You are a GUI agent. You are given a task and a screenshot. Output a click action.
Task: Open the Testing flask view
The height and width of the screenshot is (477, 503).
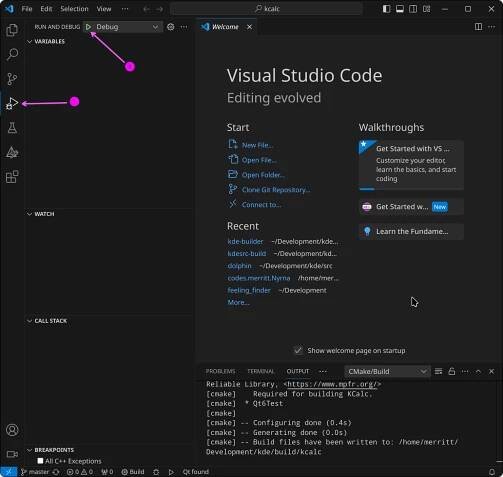pyautogui.click(x=12, y=128)
